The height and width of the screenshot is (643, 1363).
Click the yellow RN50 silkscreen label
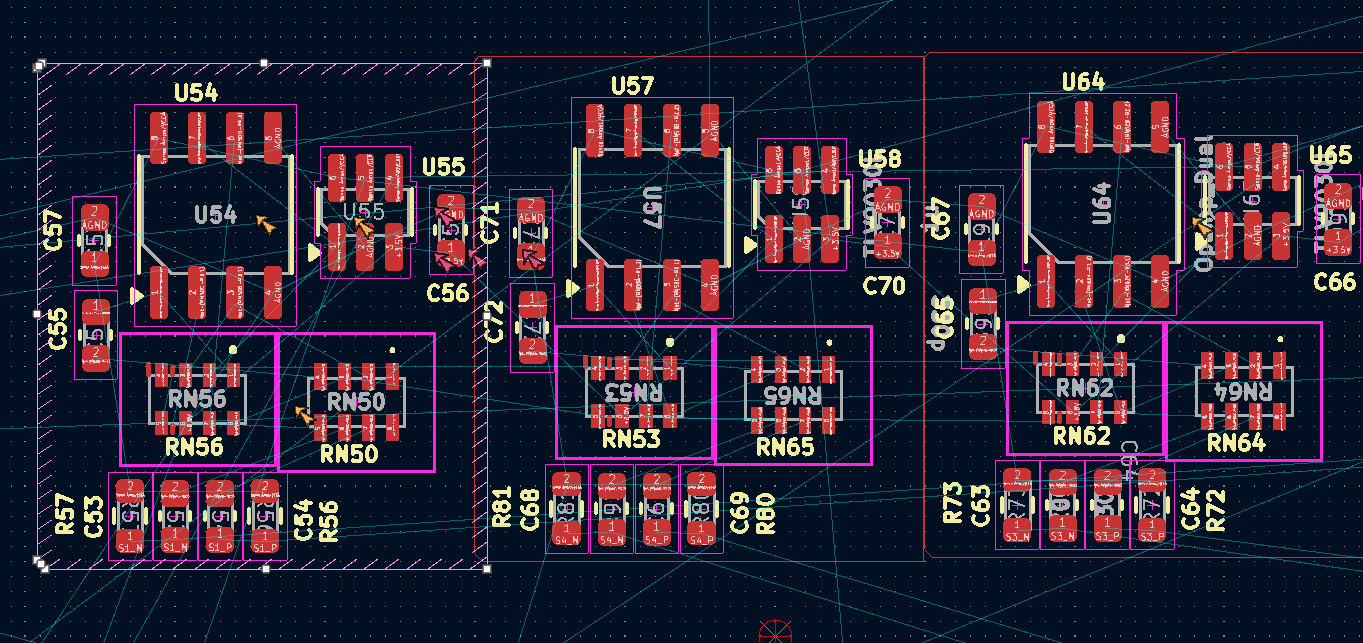coord(349,454)
